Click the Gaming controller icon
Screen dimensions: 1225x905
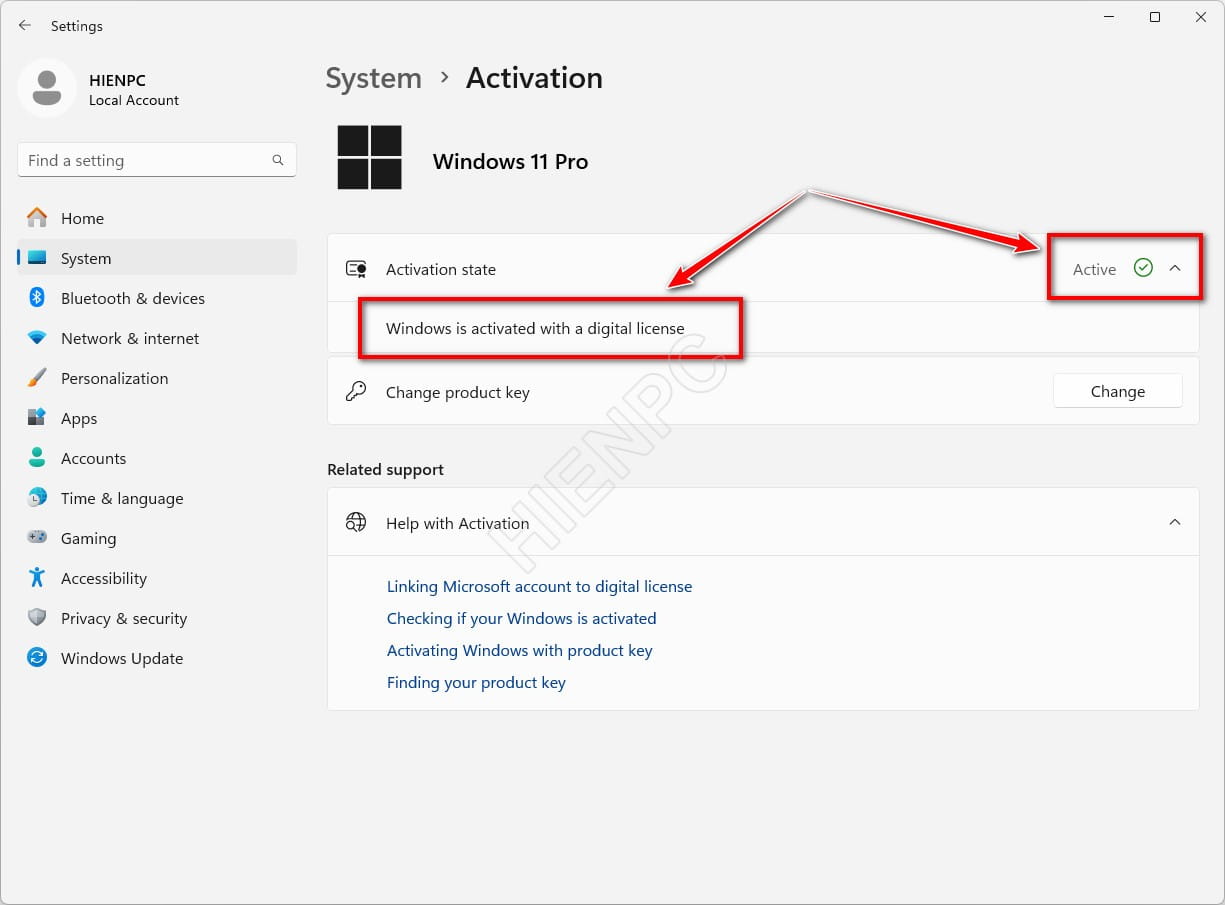[x=37, y=538]
